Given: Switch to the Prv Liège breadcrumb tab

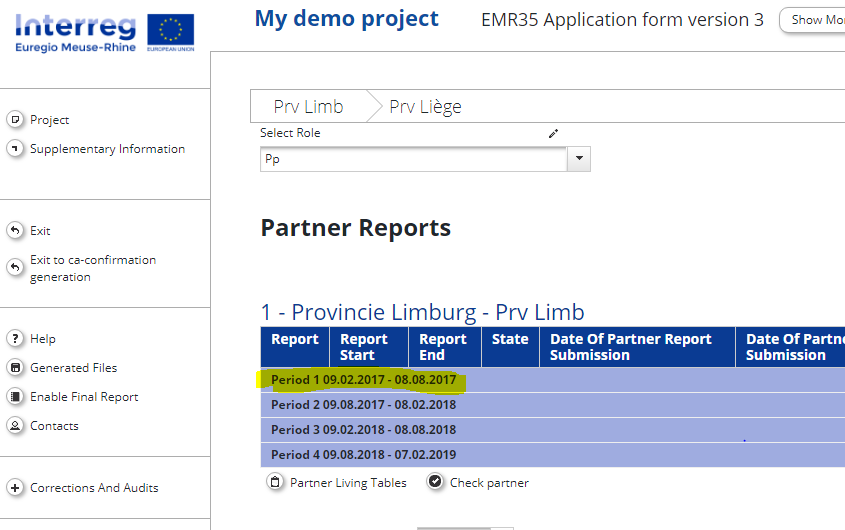Looking at the screenshot, I should (x=425, y=107).
